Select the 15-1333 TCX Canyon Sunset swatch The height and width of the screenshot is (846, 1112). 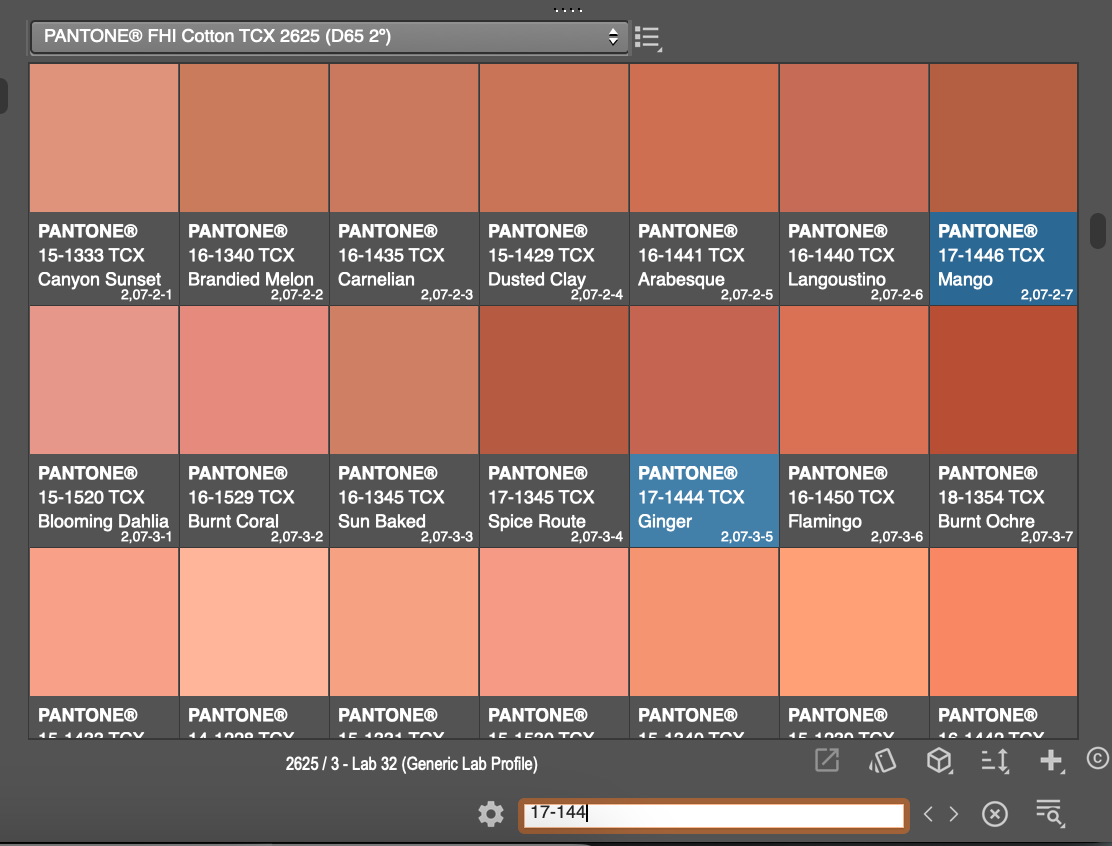tap(104, 138)
